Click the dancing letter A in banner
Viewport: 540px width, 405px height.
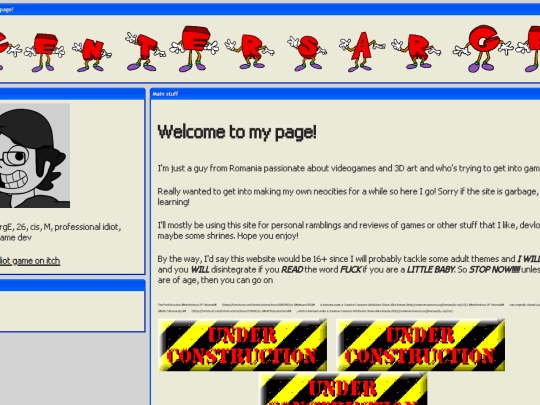(362, 52)
